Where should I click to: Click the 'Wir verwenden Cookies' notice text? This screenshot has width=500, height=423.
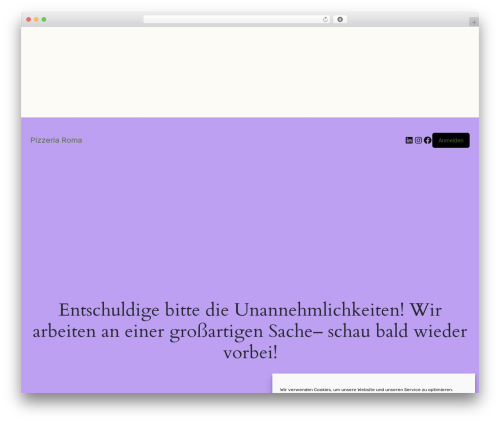coord(366,389)
